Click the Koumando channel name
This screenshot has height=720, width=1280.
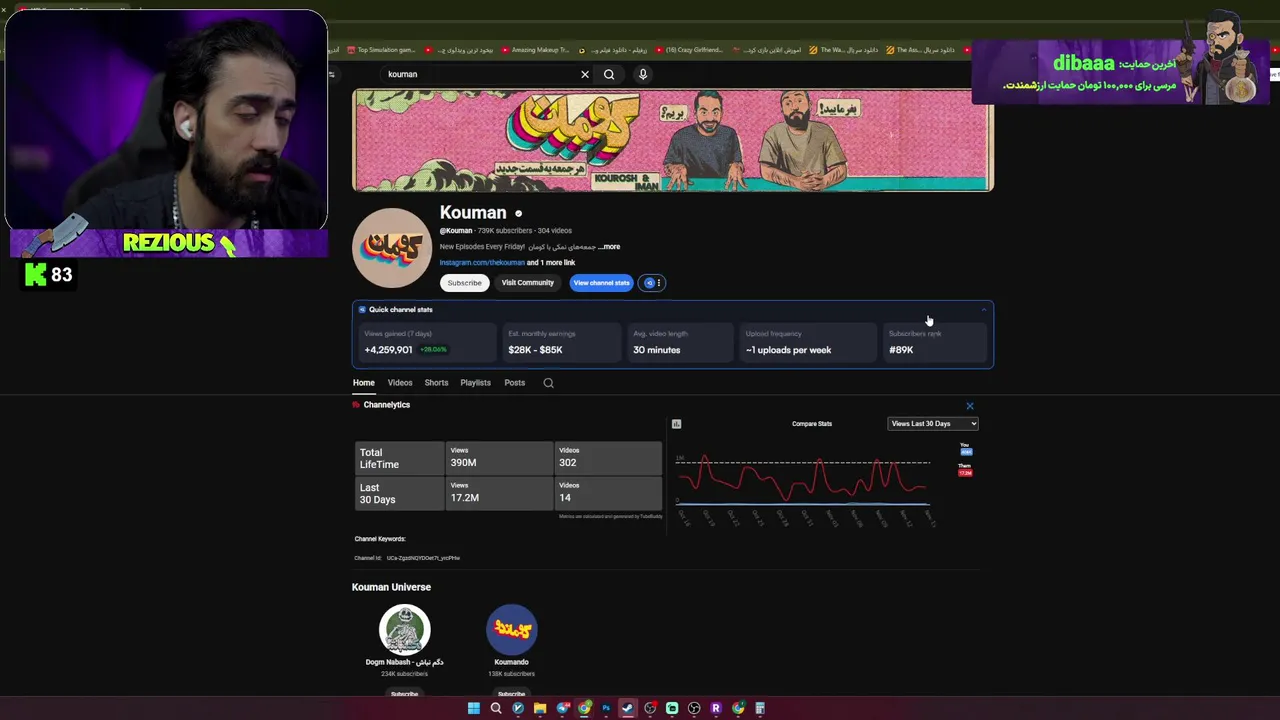tap(511, 662)
